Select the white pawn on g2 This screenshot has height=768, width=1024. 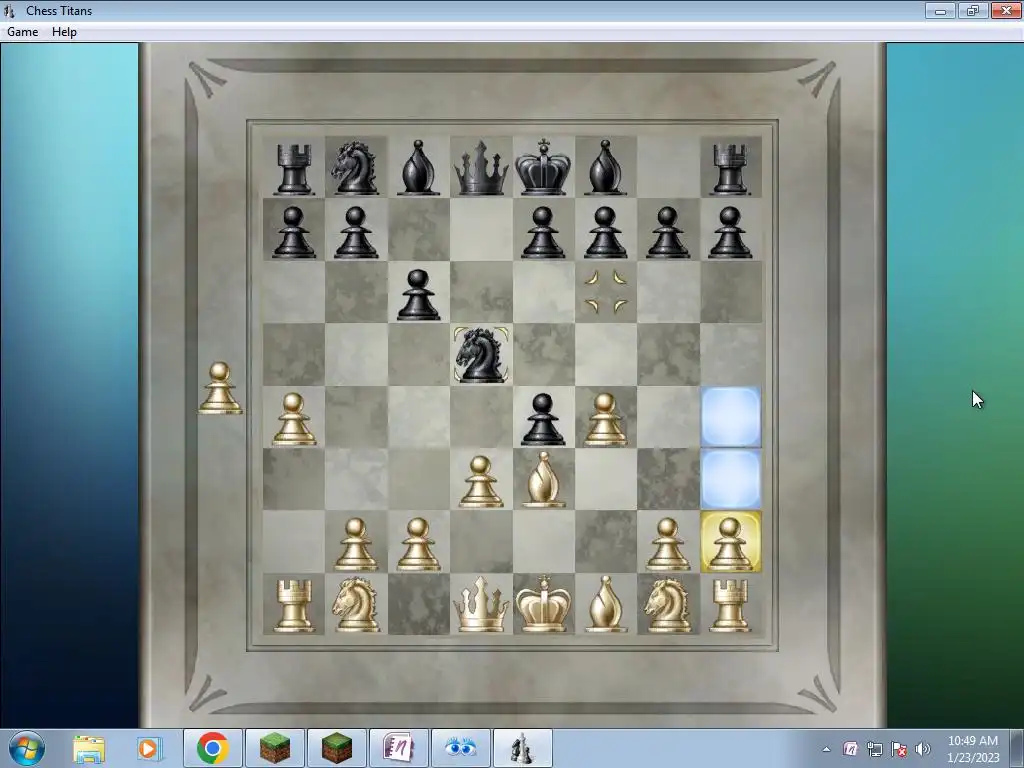click(x=667, y=544)
